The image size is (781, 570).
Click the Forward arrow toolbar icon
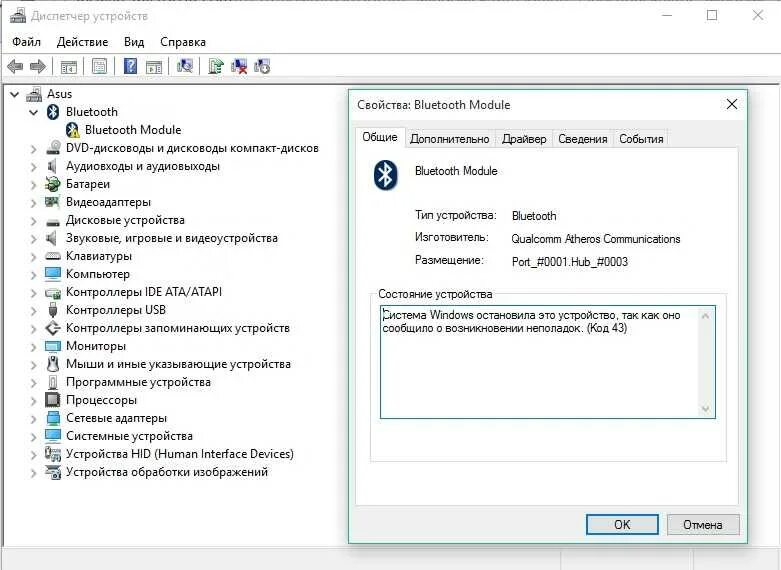[38, 66]
